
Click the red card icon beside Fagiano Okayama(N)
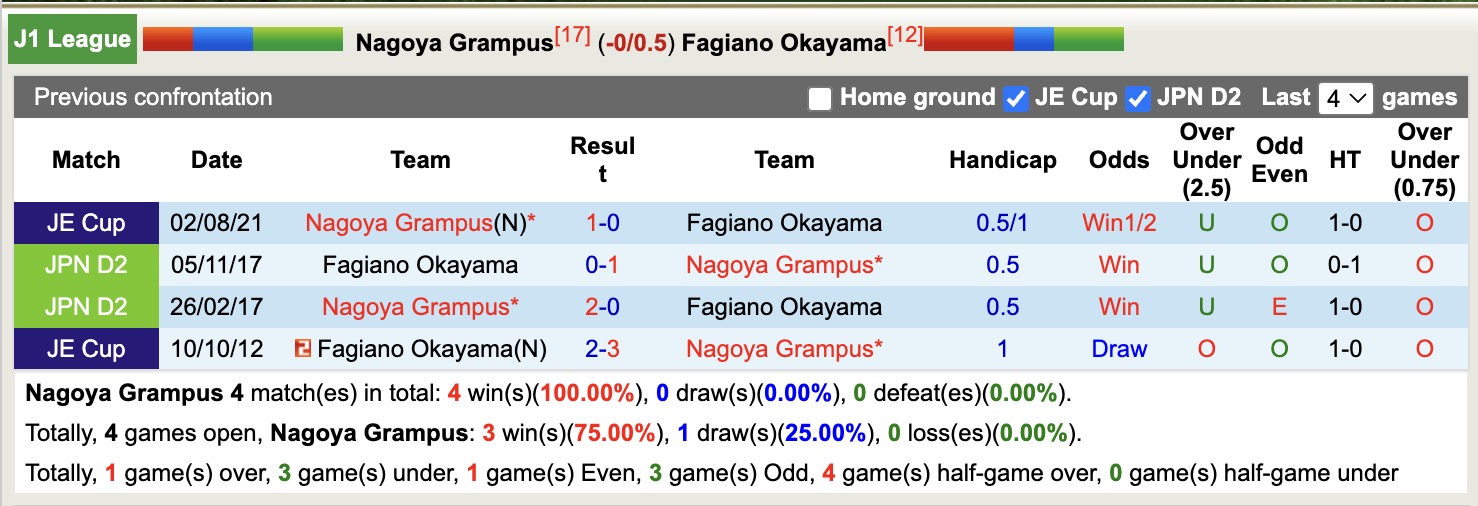point(302,349)
